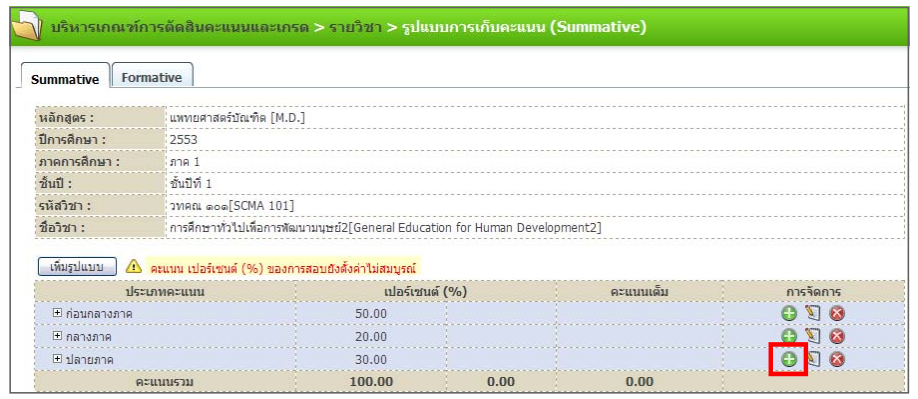Click the ประเภทคะแนน column header
This screenshot has height=399, width=918.
[165, 291]
